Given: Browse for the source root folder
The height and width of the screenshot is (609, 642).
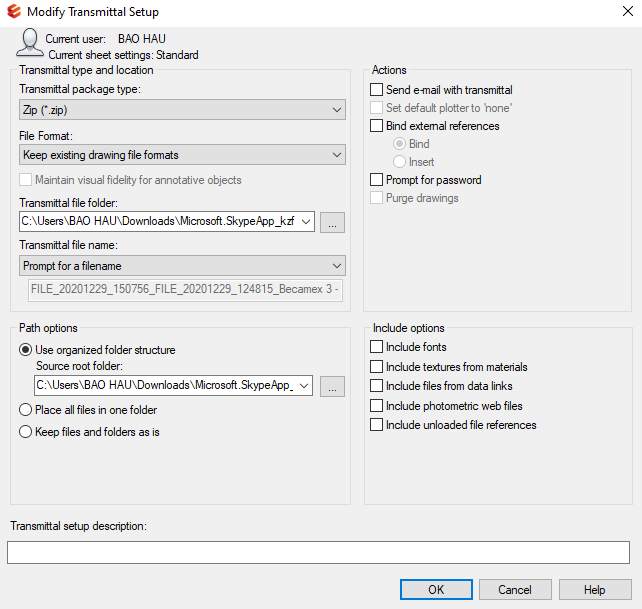Looking at the screenshot, I should pyautogui.click(x=333, y=386).
